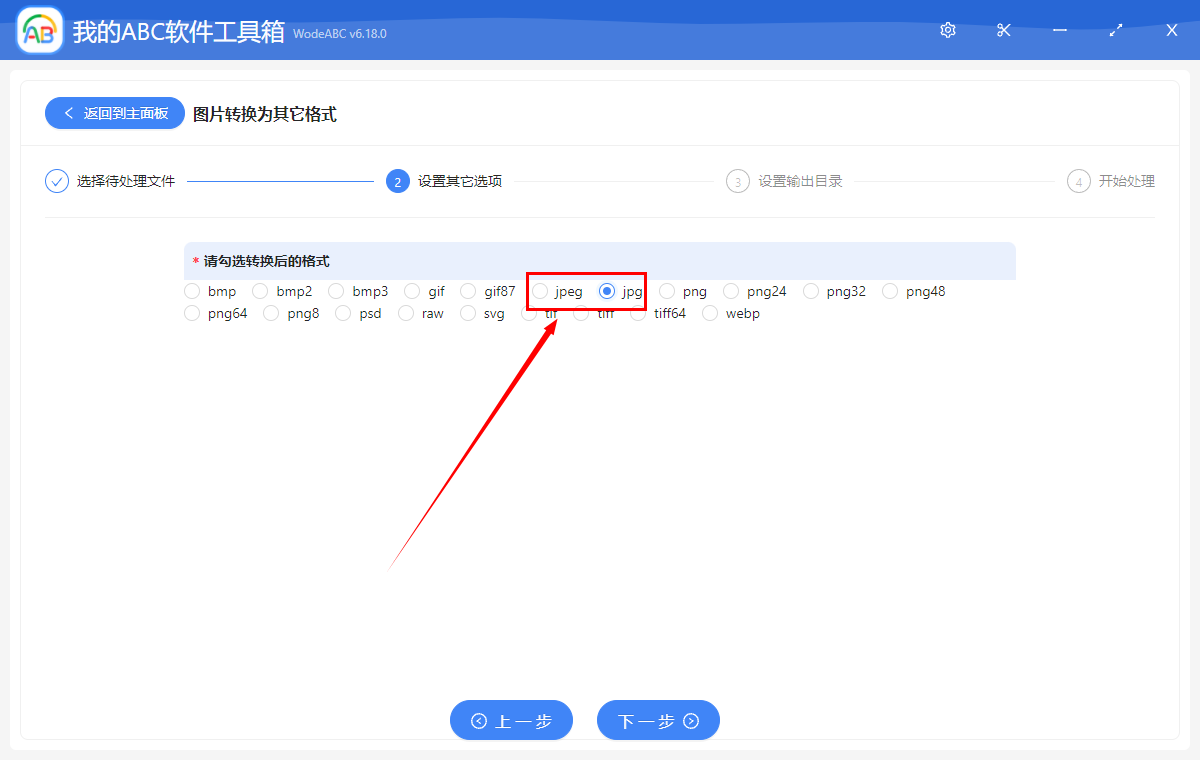Select the jpeg output format

coord(541,291)
